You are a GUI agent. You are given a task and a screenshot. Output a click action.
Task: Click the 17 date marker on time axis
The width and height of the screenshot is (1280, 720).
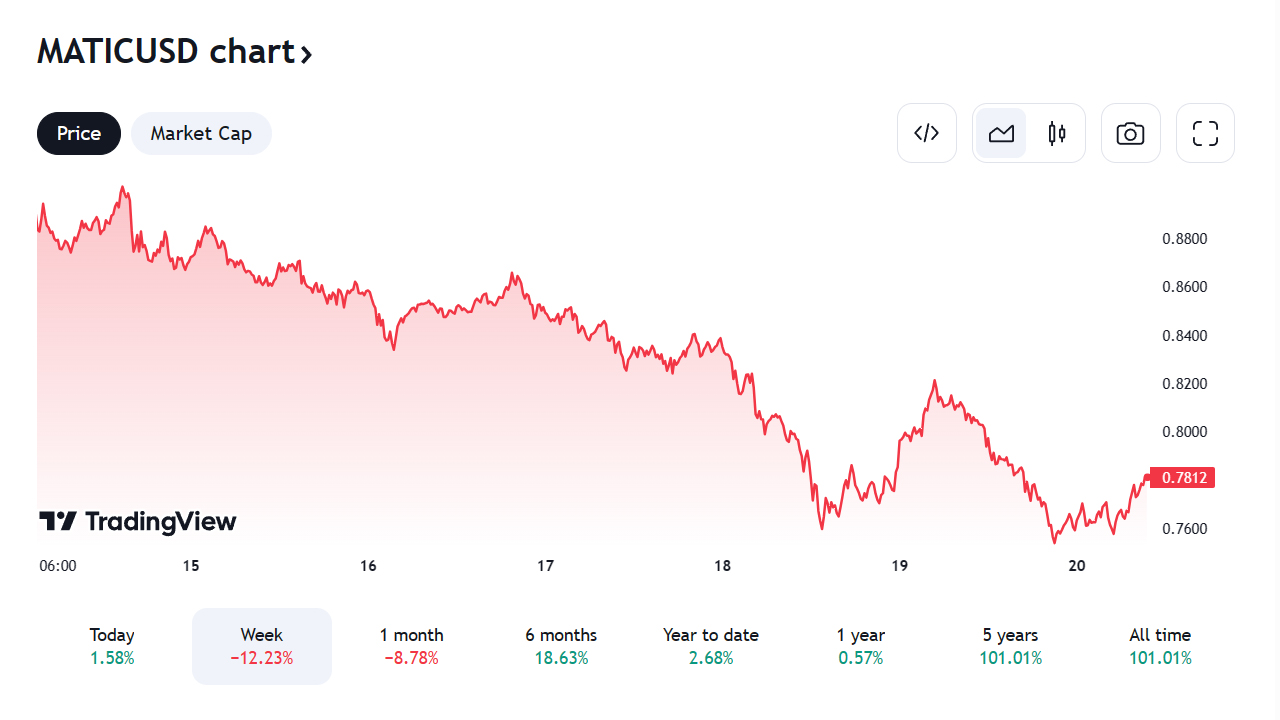pos(545,566)
